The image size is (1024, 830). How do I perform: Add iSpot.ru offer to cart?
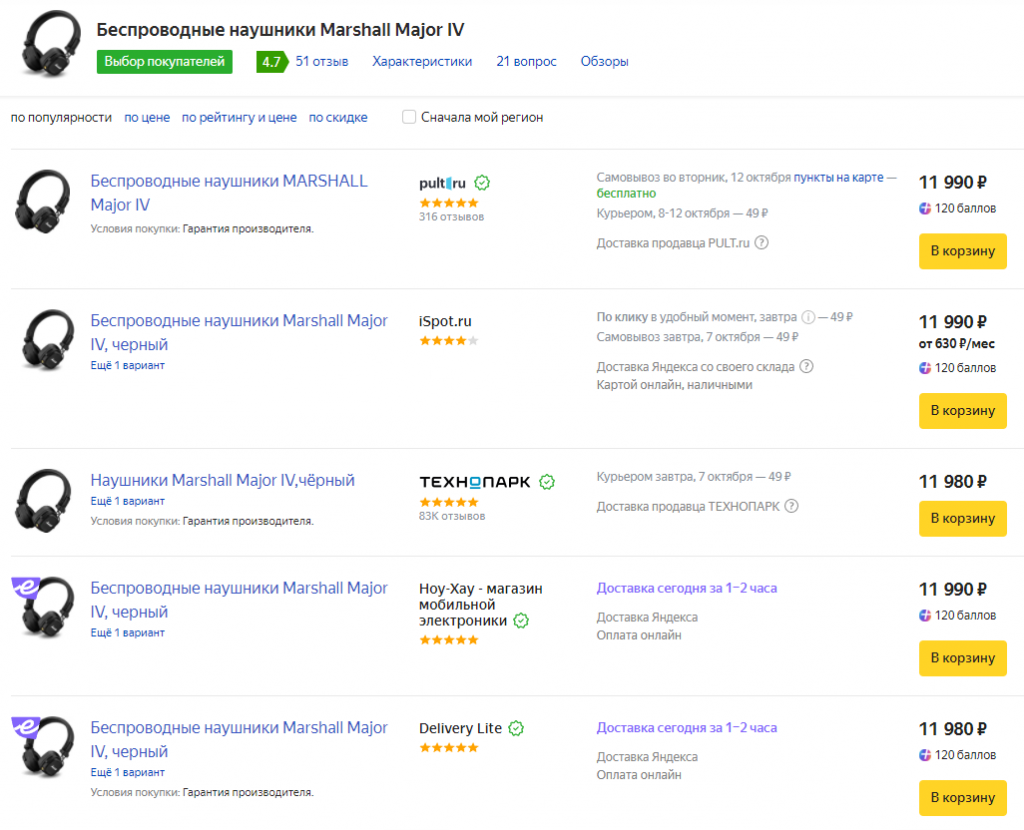point(963,411)
